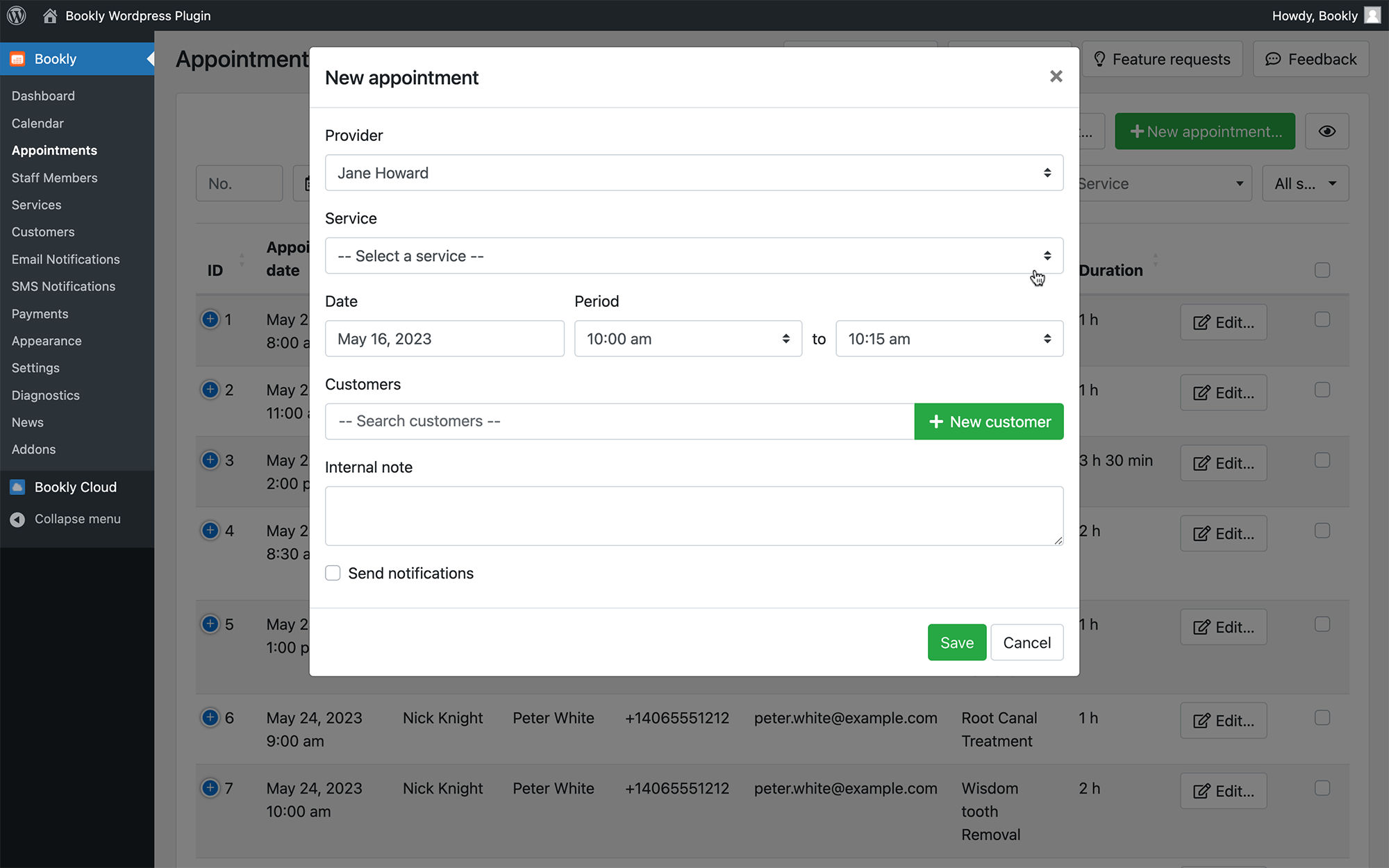Viewport: 1389px width, 868px height.
Task: Expand row 3 with the plus icon
Action: point(210,460)
